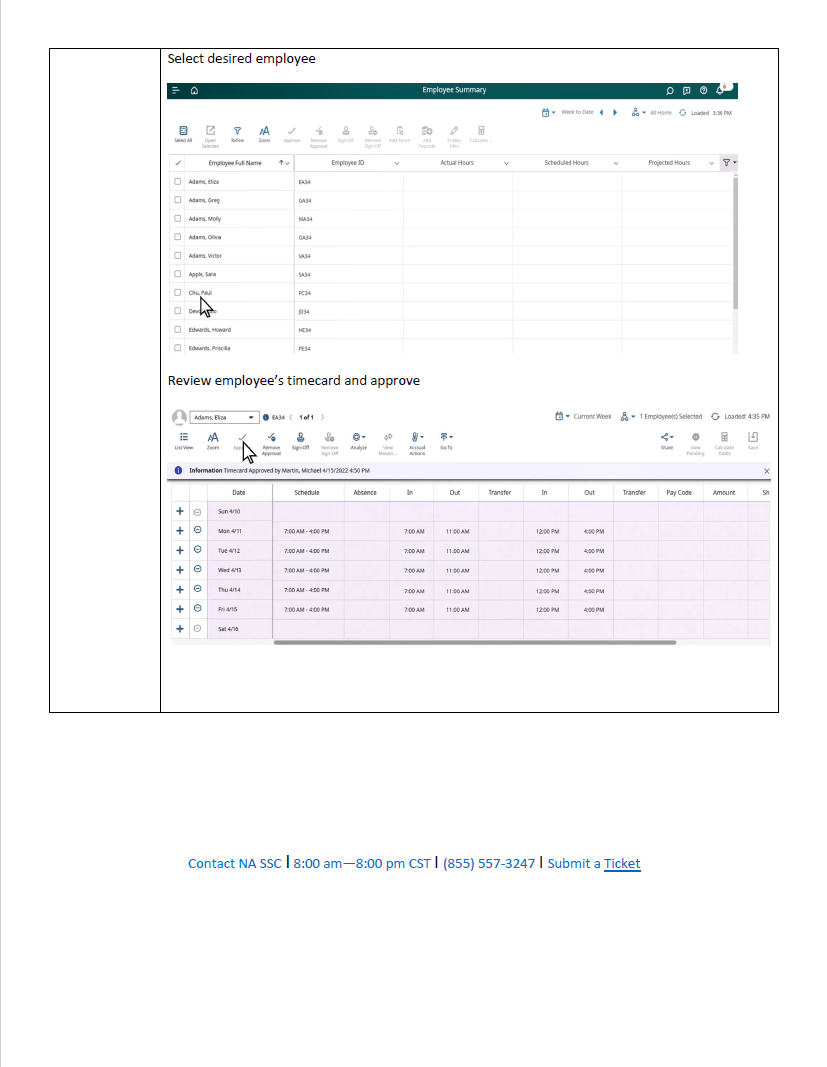The height and width of the screenshot is (1067, 827).
Task: Click the Open Selected icon
Action: pos(210,131)
